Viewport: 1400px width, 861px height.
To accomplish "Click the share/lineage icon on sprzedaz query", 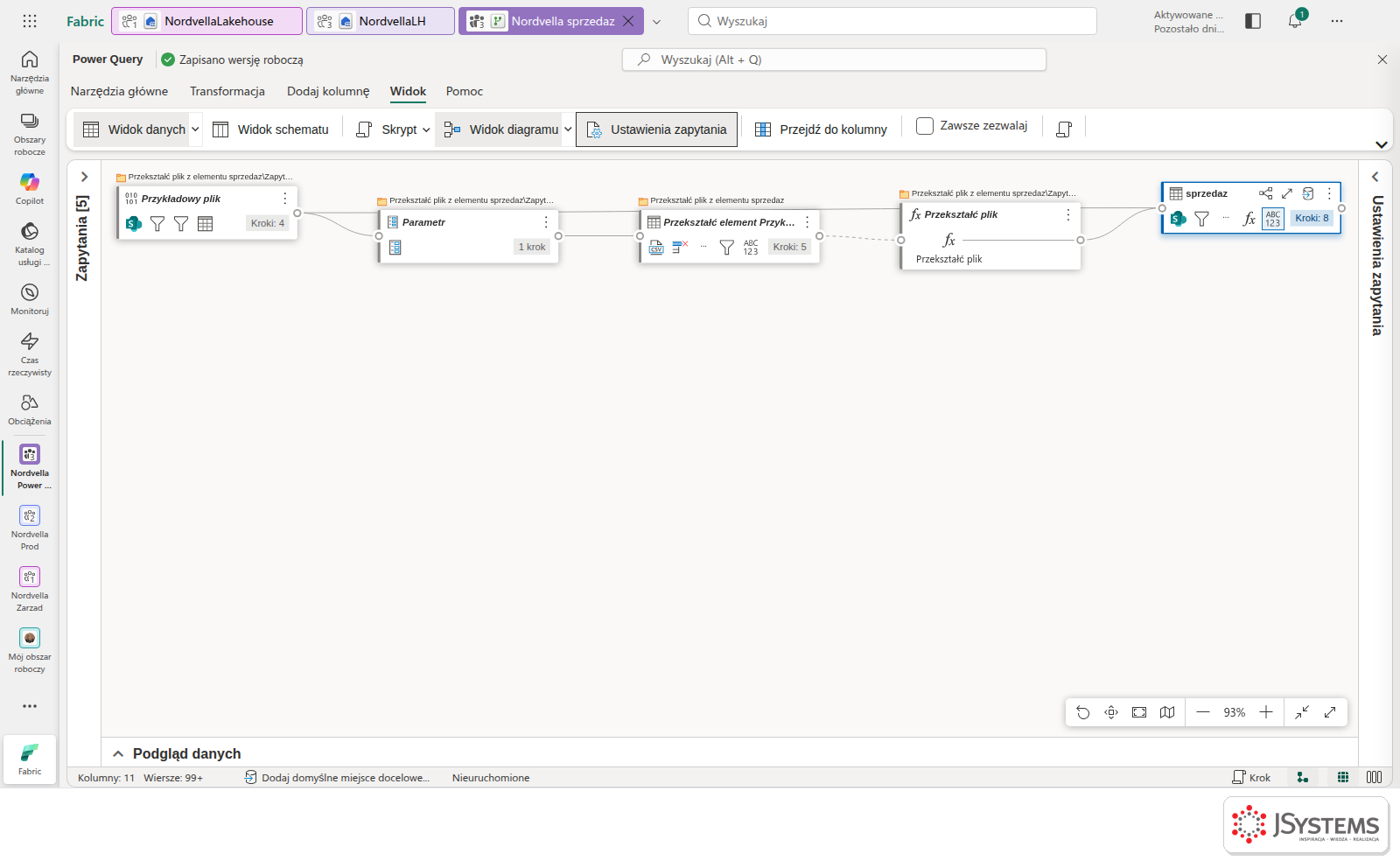I will point(1266,193).
